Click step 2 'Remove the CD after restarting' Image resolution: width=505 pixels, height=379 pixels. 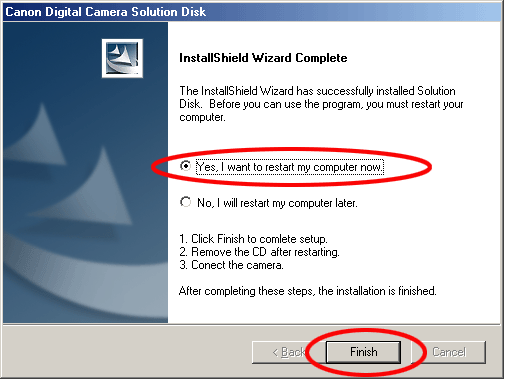pyautogui.click(x=259, y=252)
